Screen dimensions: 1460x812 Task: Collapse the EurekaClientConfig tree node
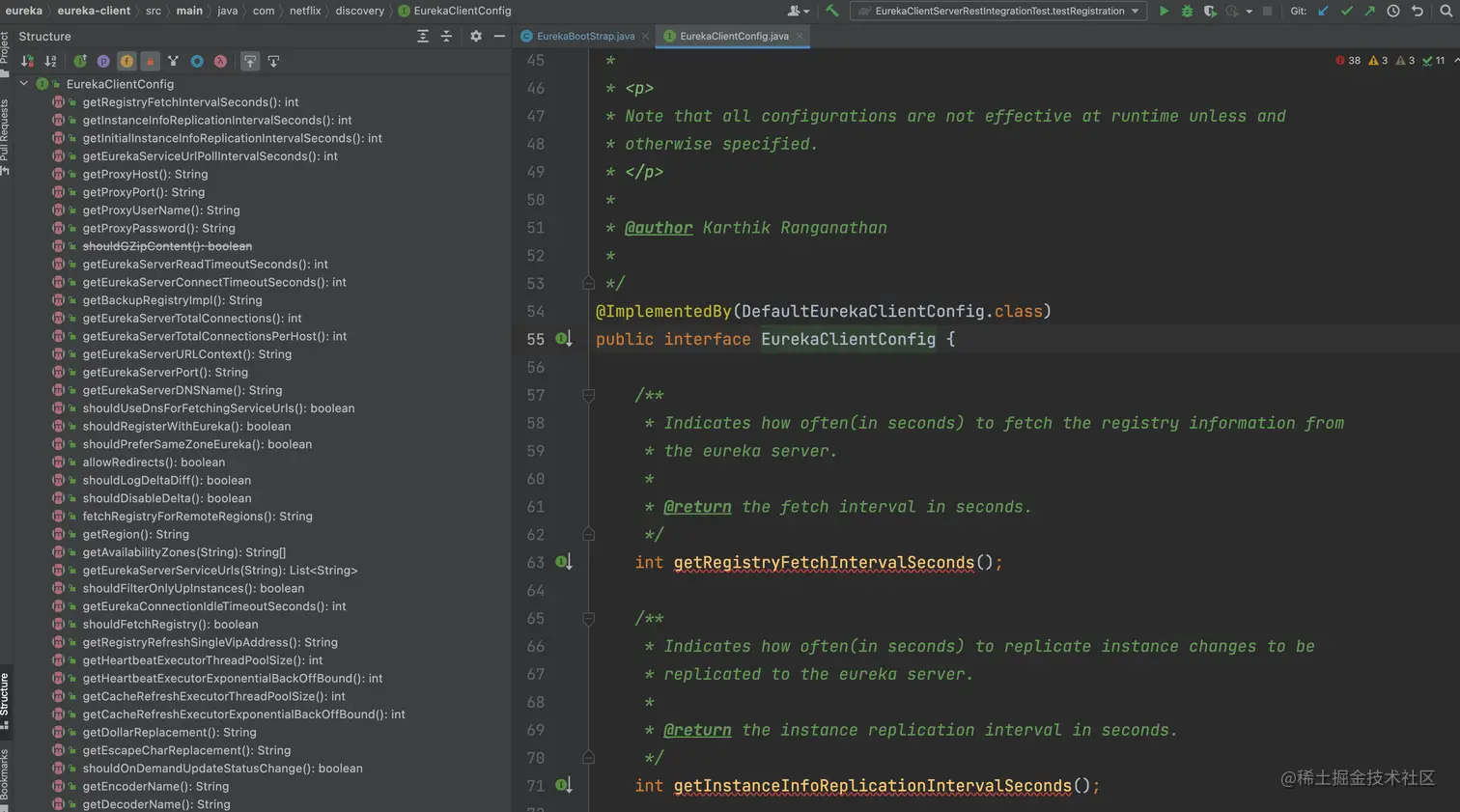click(24, 84)
